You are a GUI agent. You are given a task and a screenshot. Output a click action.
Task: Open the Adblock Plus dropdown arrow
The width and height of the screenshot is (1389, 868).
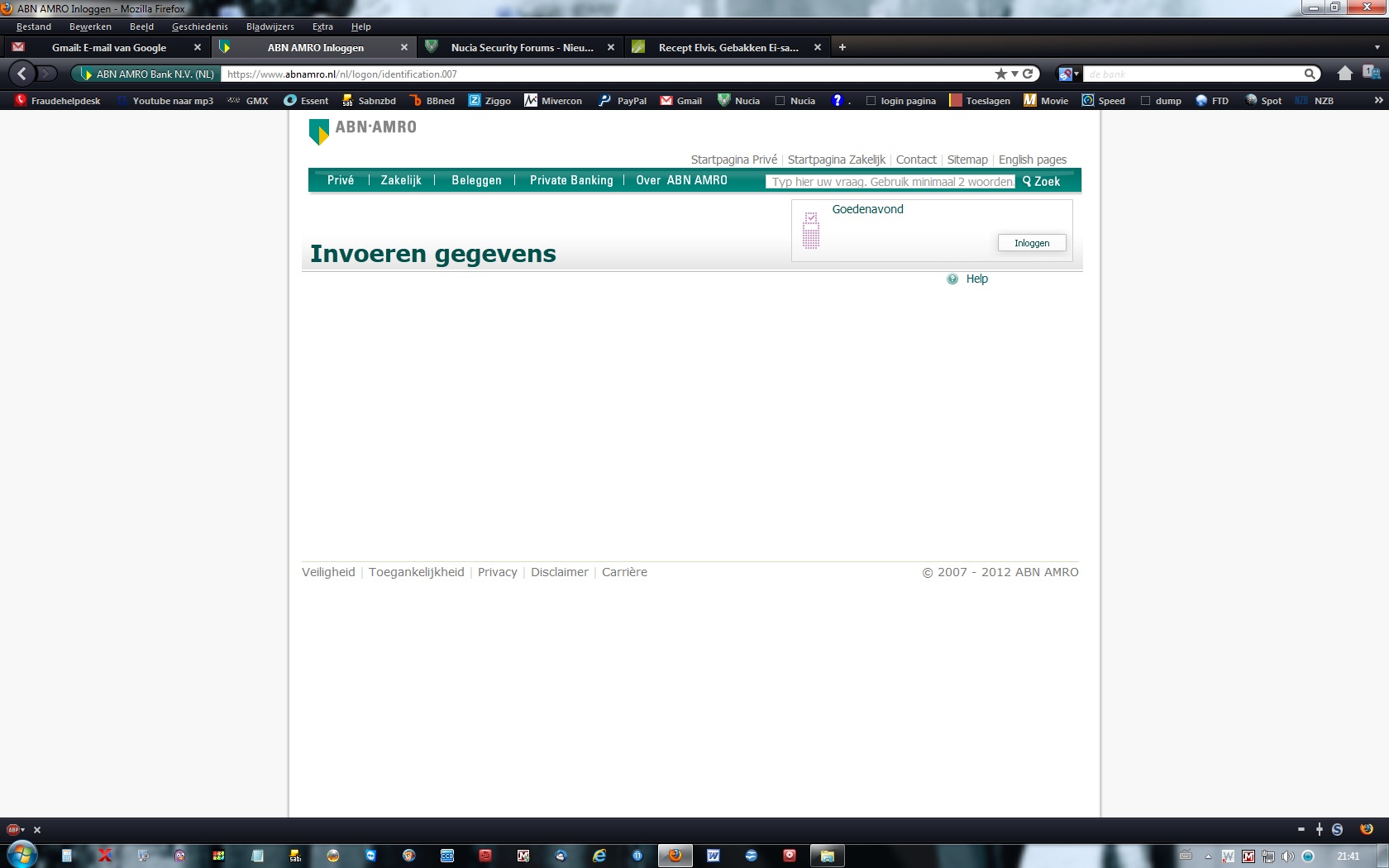tap(22, 829)
